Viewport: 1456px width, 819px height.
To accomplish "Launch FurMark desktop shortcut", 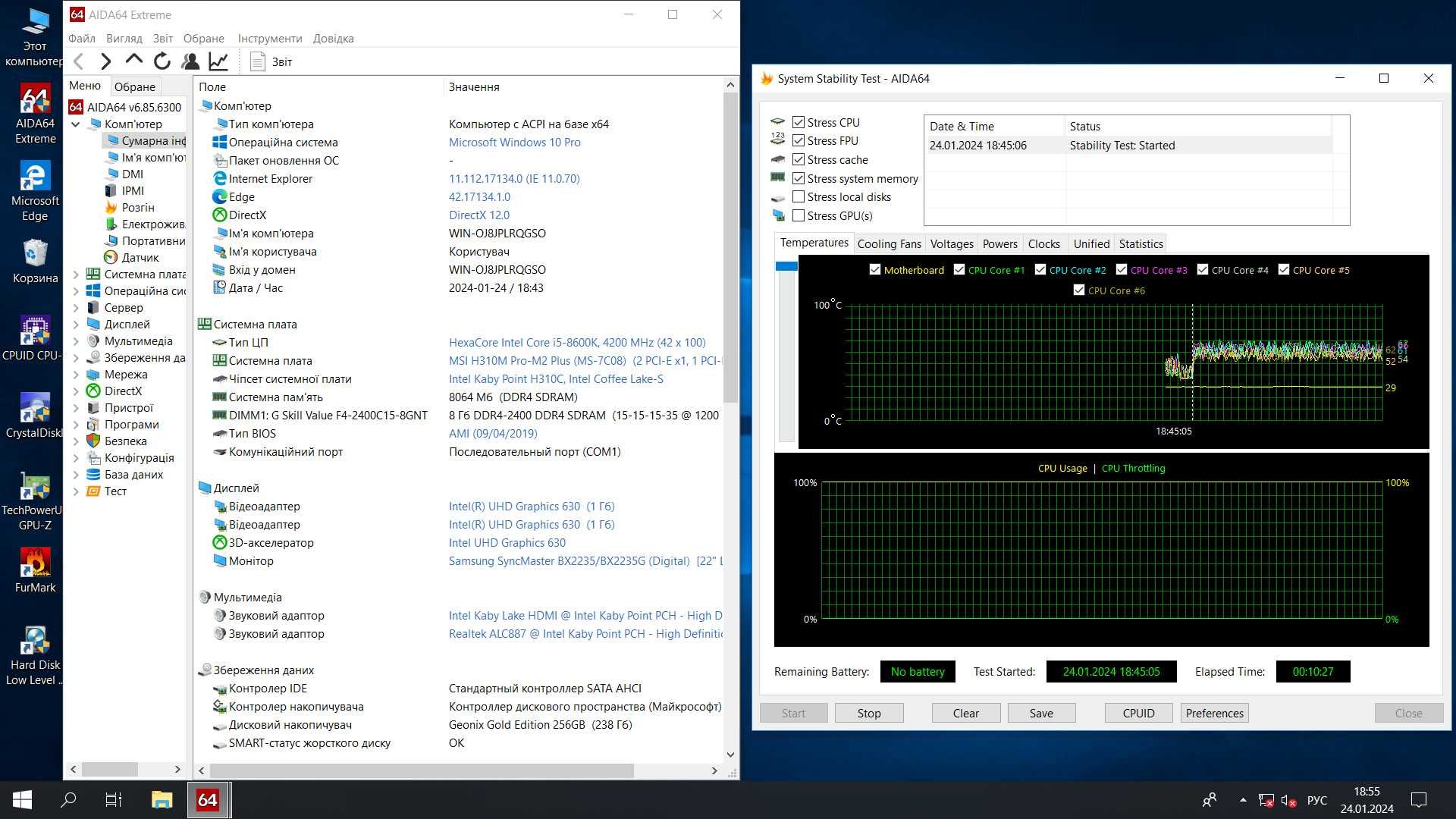I will pos(36,570).
